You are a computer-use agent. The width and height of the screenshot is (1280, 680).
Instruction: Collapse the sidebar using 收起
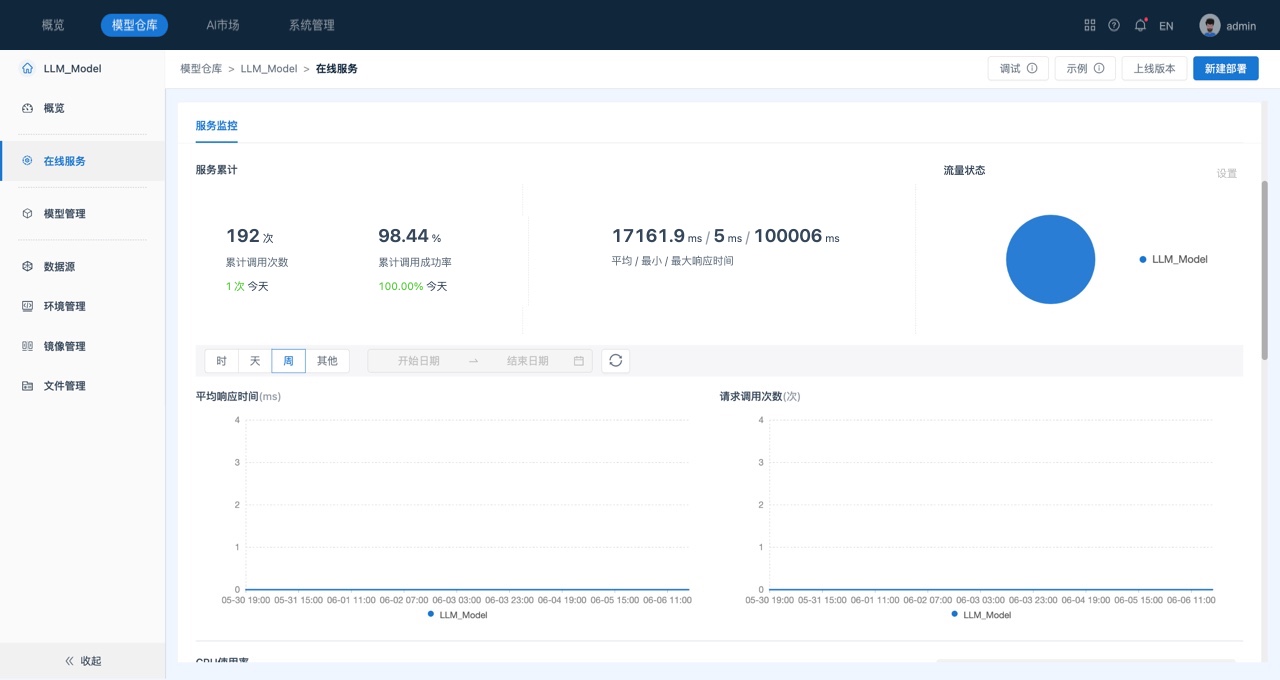[x=83, y=661]
